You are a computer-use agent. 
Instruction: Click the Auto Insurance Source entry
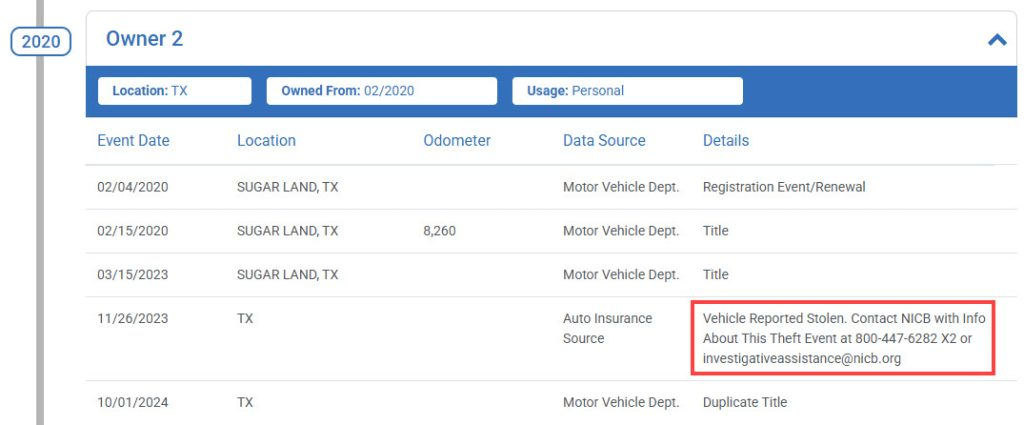(607, 328)
